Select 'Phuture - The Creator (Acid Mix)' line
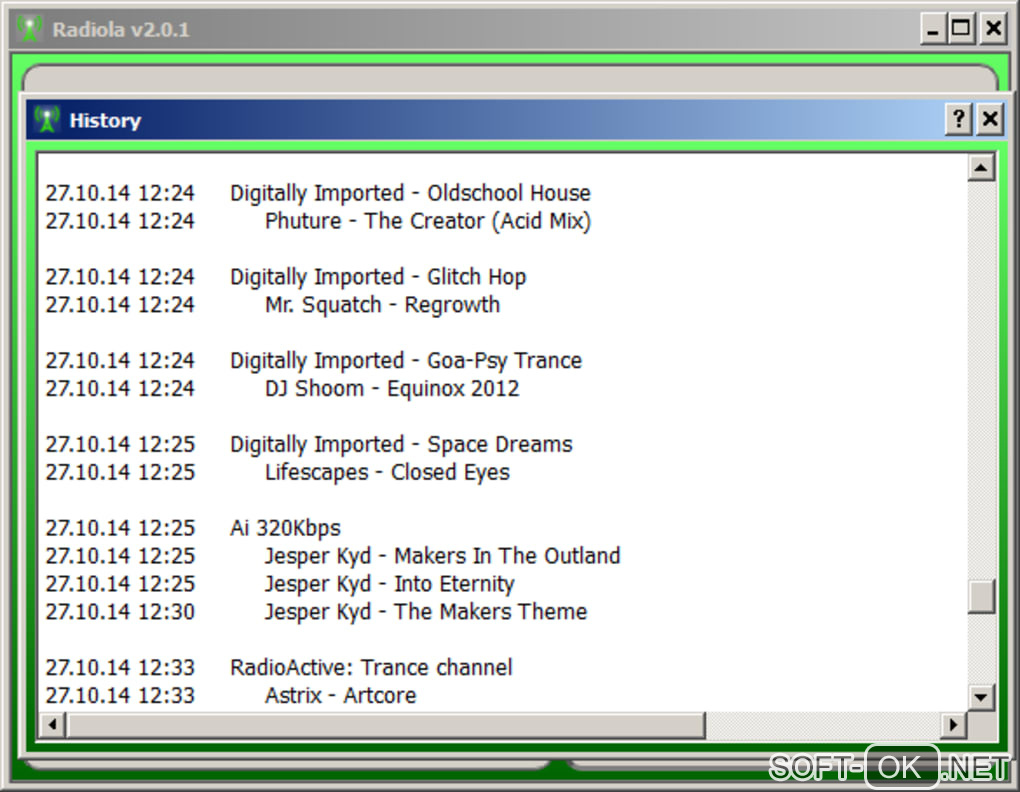Screen dimensions: 1020x792 [427, 221]
